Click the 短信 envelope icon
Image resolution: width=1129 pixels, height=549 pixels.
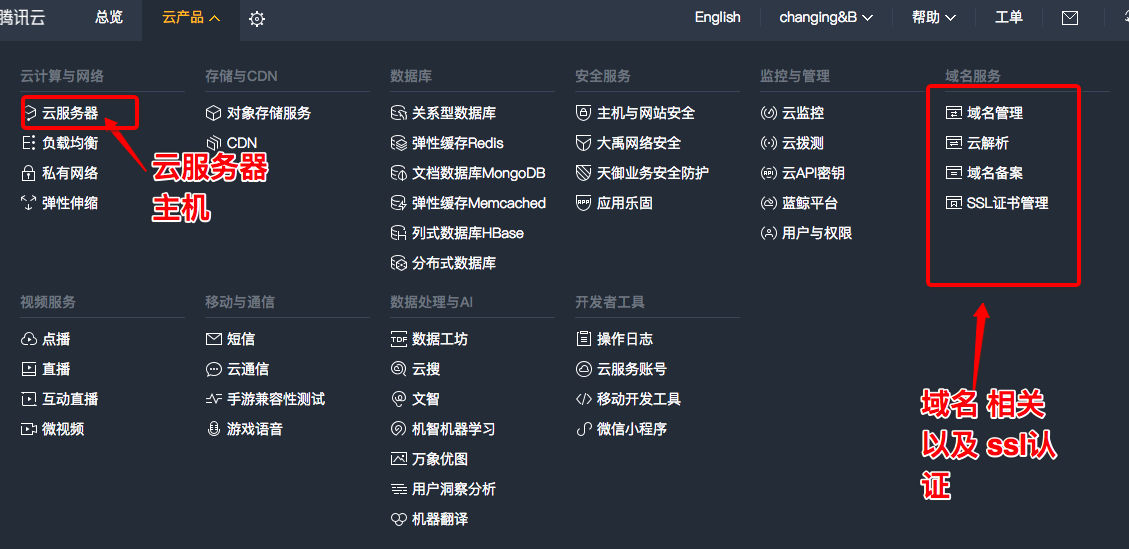click(x=213, y=339)
